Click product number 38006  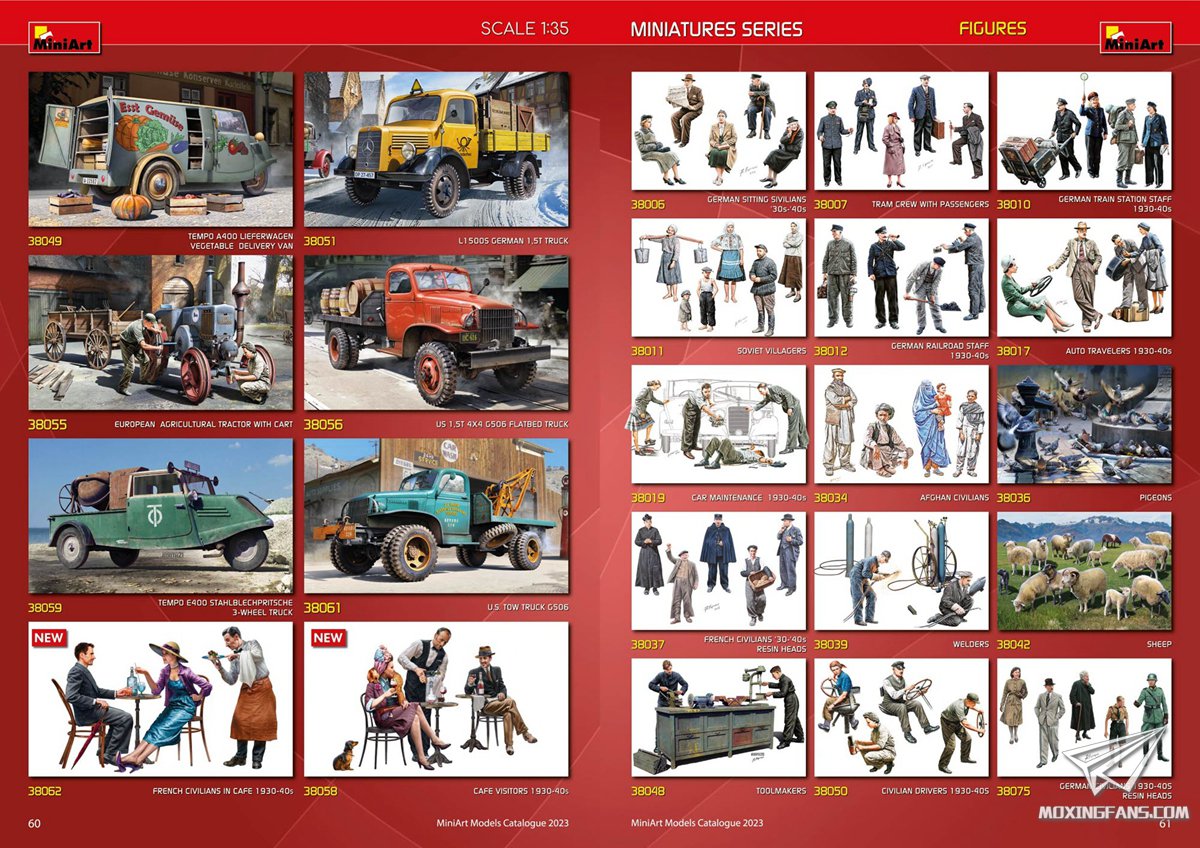pos(648,204)
